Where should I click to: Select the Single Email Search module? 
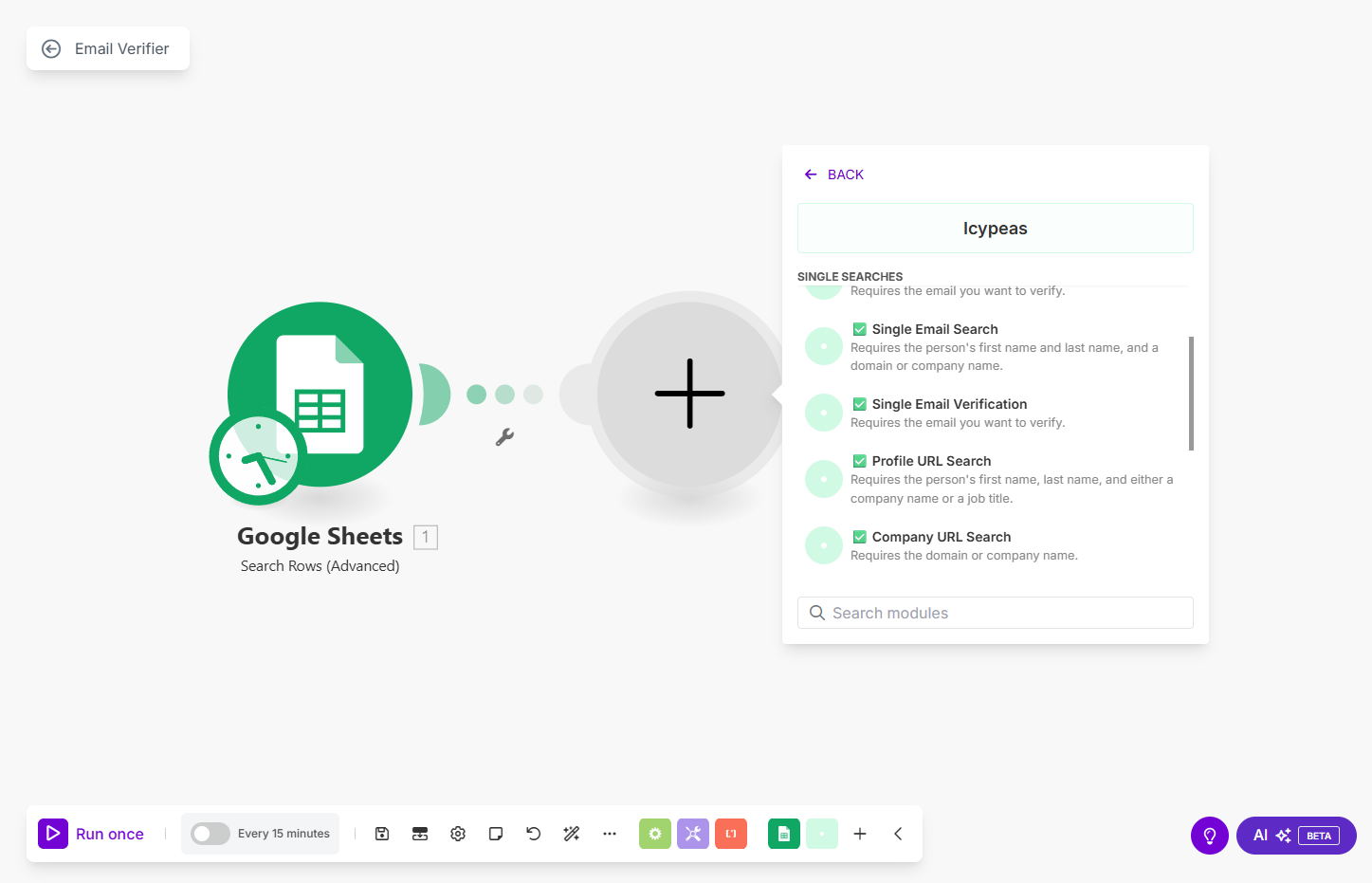tap(995, 347)
